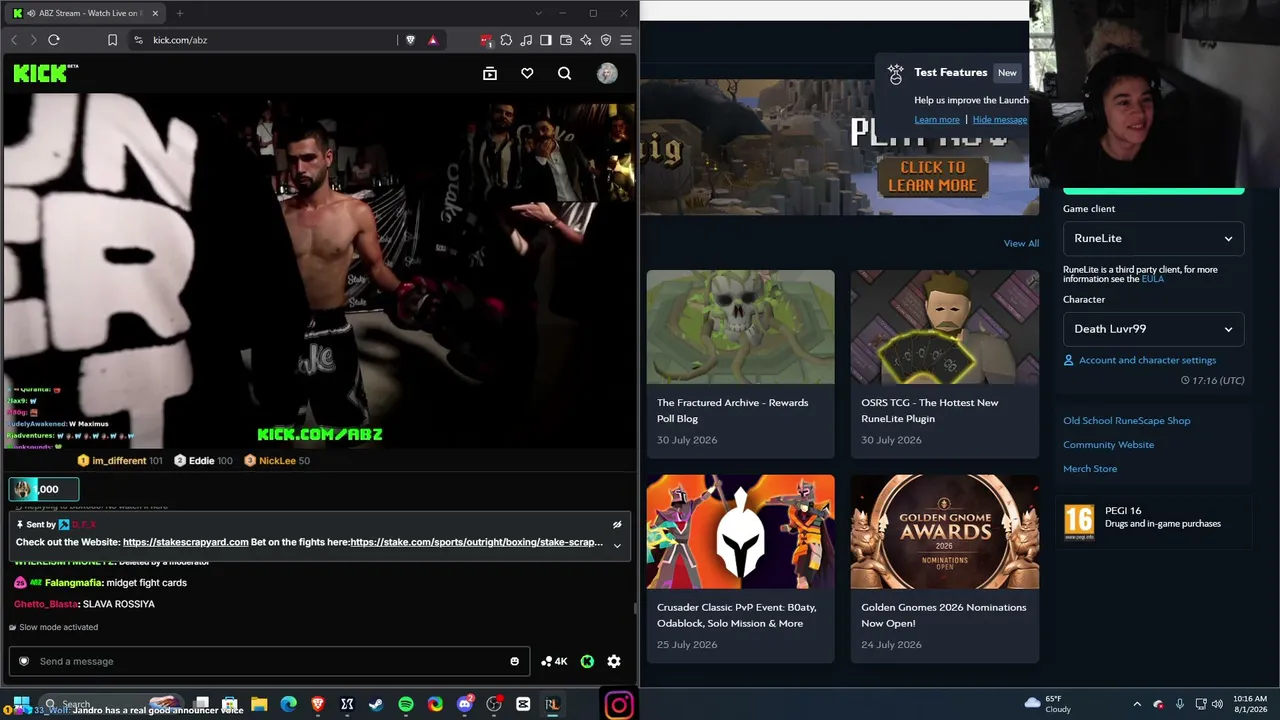This screenshot has height=720, width=1280.
Task: Click the Send a message chat field
Action: [x=270, y=661]
